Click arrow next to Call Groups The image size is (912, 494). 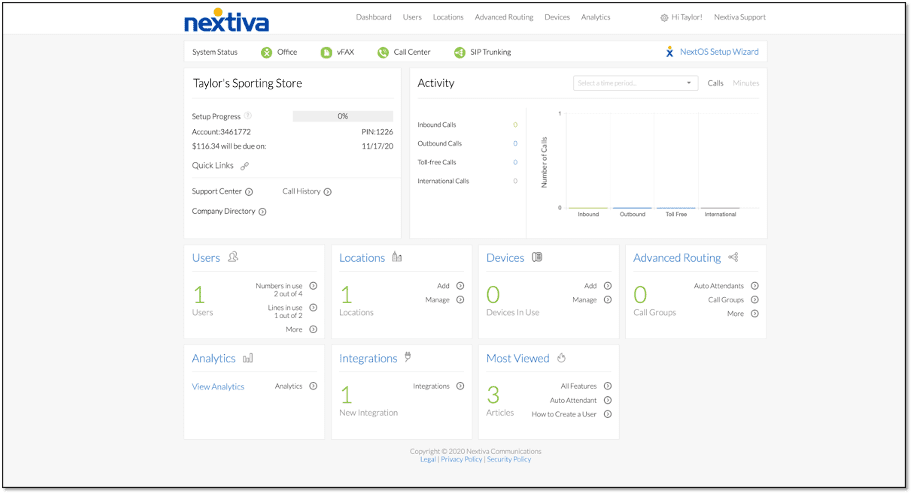[x=754, y=300]
